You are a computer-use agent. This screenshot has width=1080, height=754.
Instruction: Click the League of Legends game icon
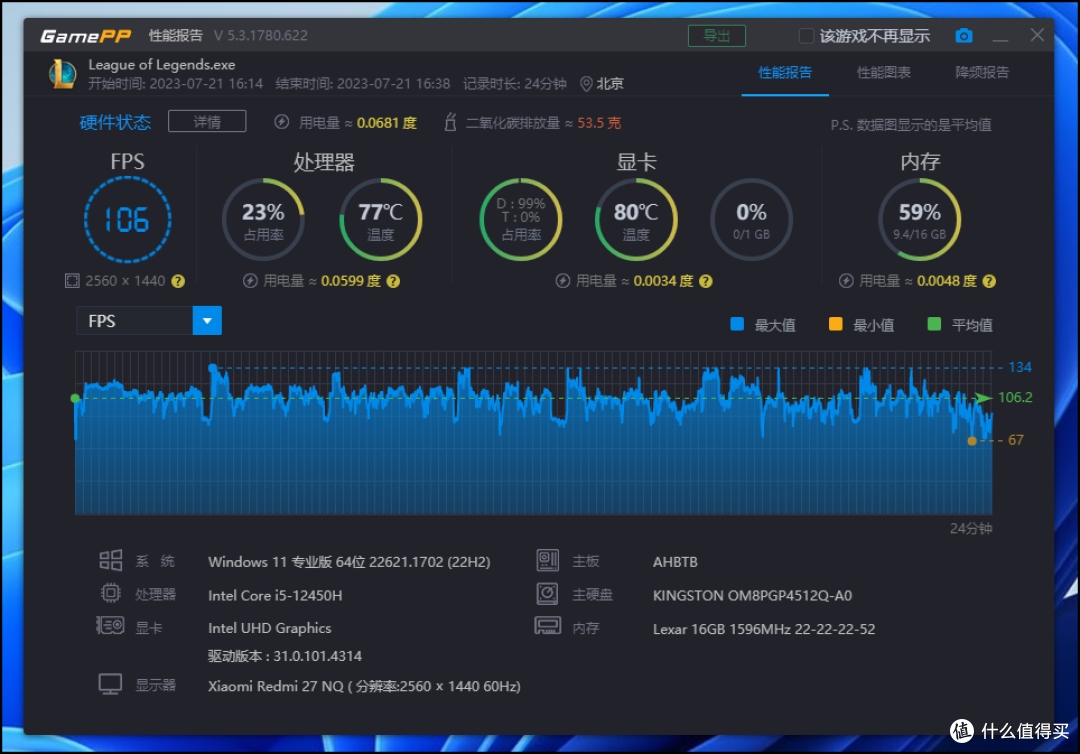click(x=63, y=74)
